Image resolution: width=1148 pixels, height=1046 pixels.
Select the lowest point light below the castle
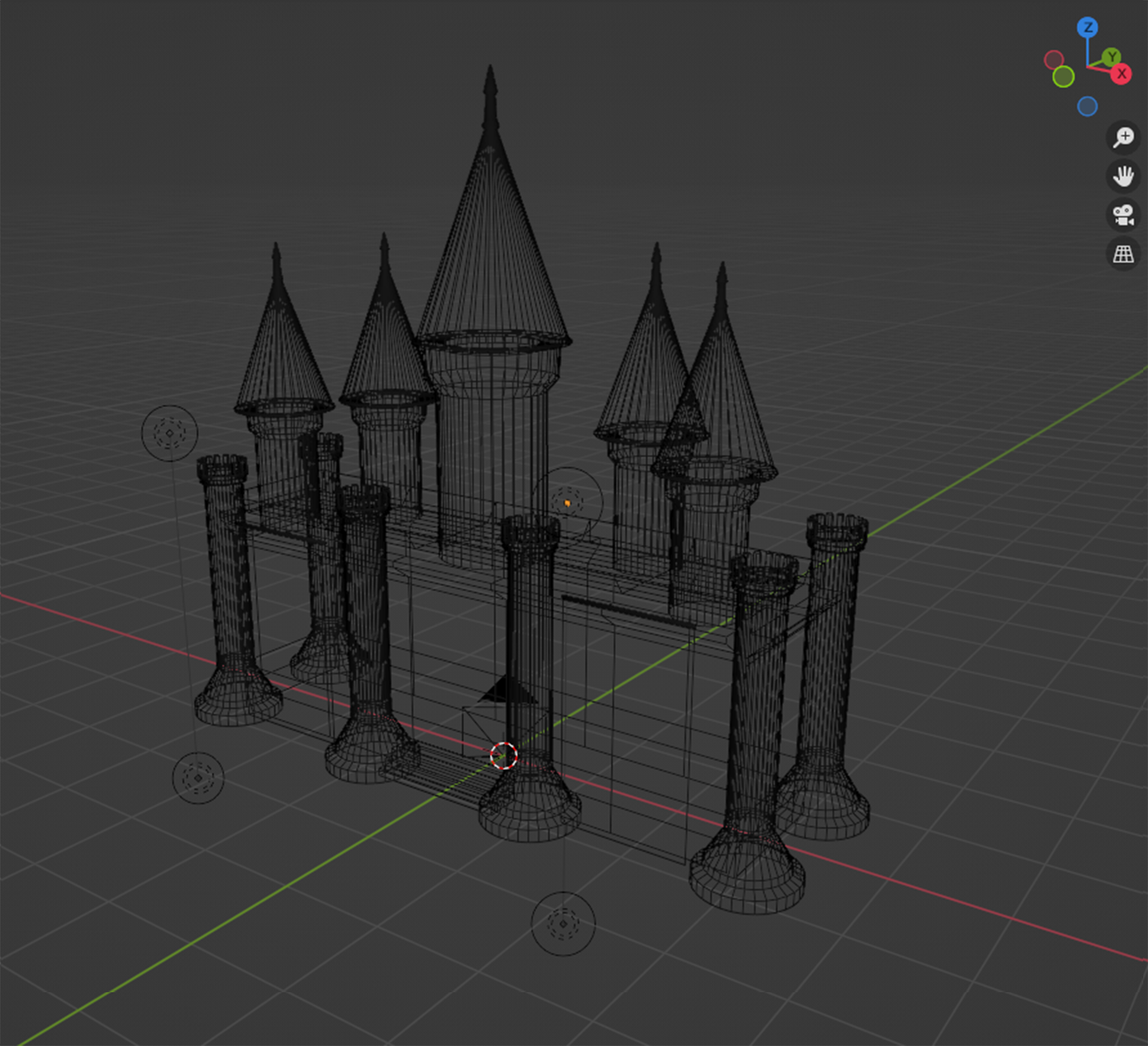click(563, 923)
